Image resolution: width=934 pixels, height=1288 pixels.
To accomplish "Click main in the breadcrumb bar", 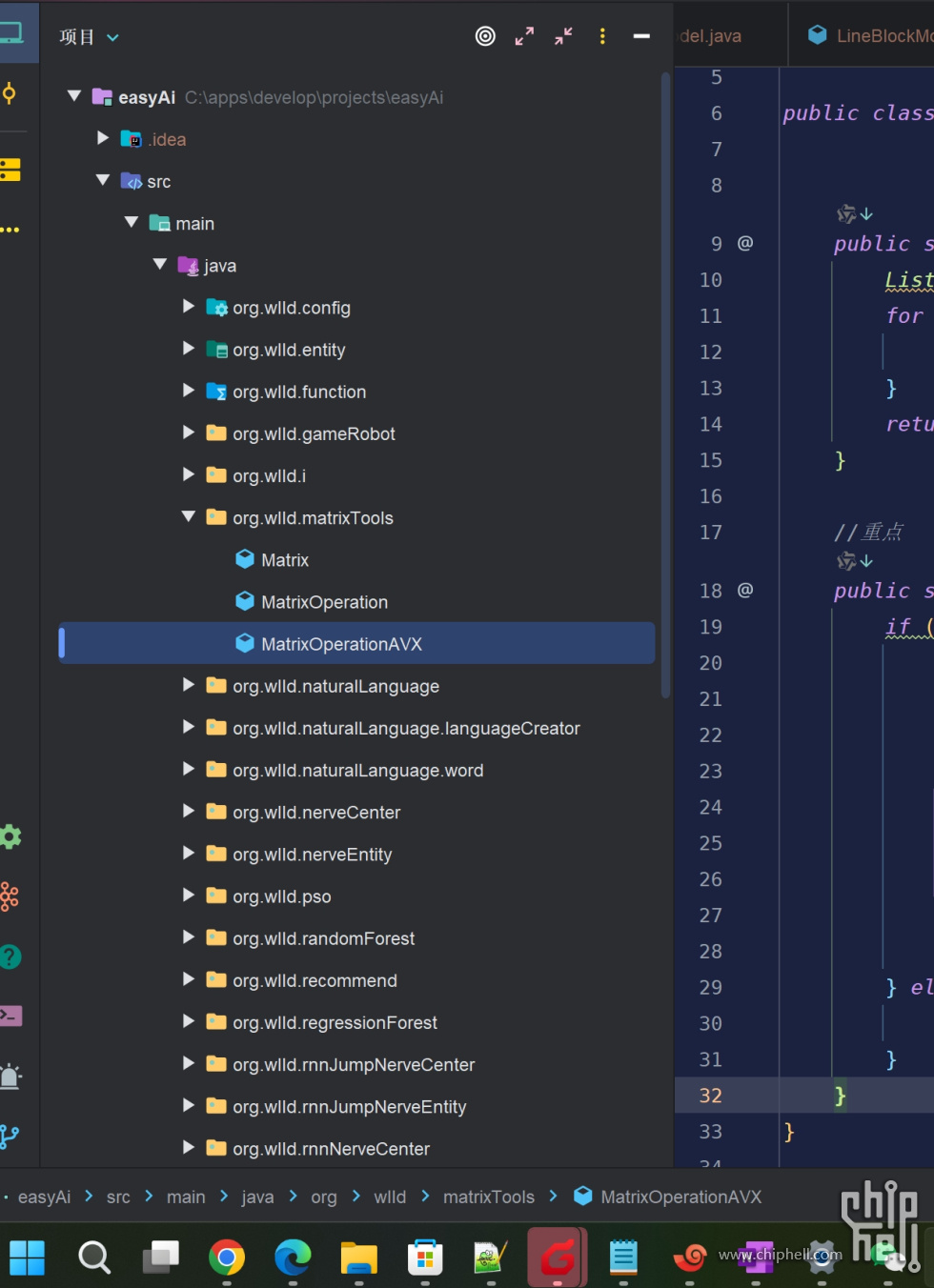I will [x=186, y=1197].
